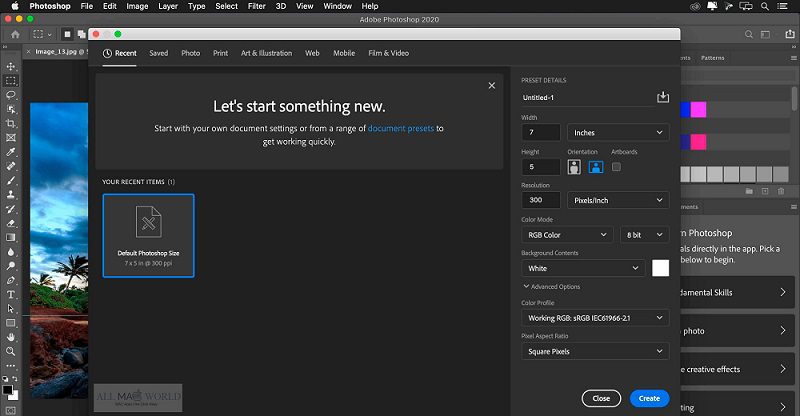The image size is (800, 416).
Task: Select the Blur tool
Action: [x=11, y=252]
